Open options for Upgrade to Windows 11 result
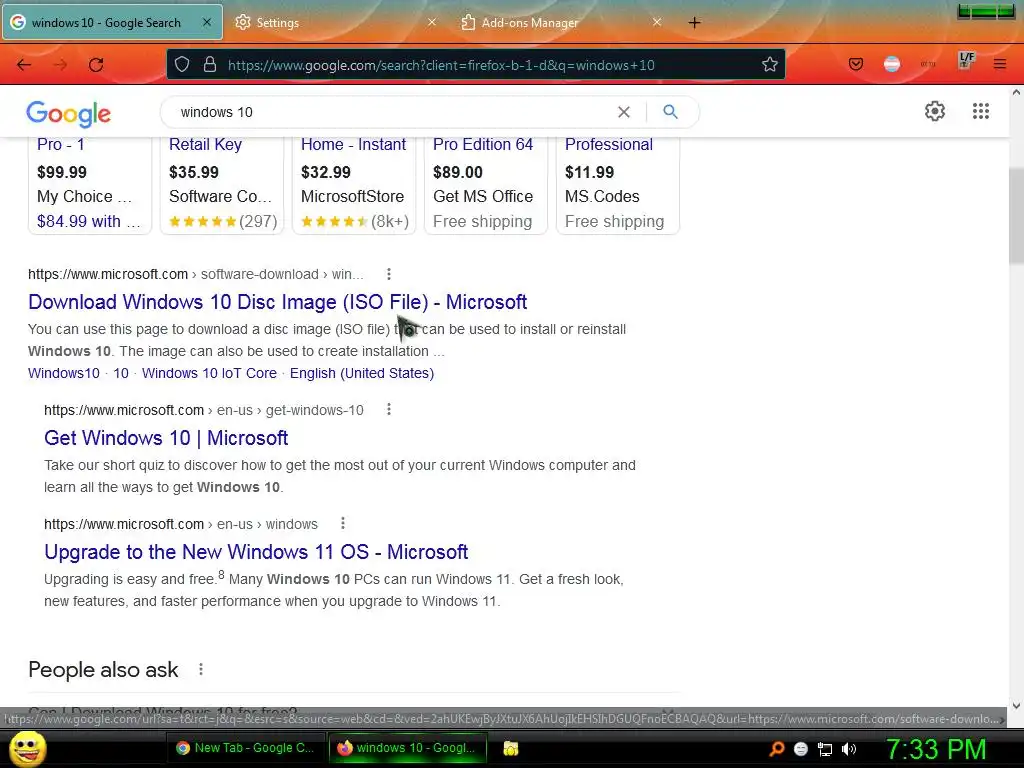The height and width of the screenshot is (768, 1024). (342, 523)
